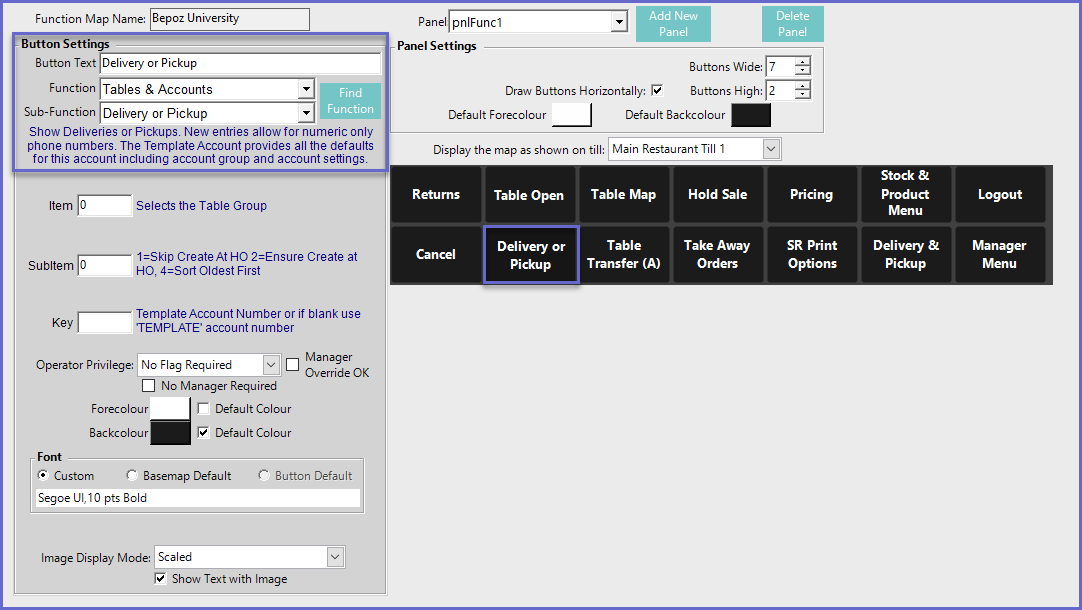Open Image Display Mode dropdown
The height and width of the screenshot is (610, 1082).
click(335, 557)
